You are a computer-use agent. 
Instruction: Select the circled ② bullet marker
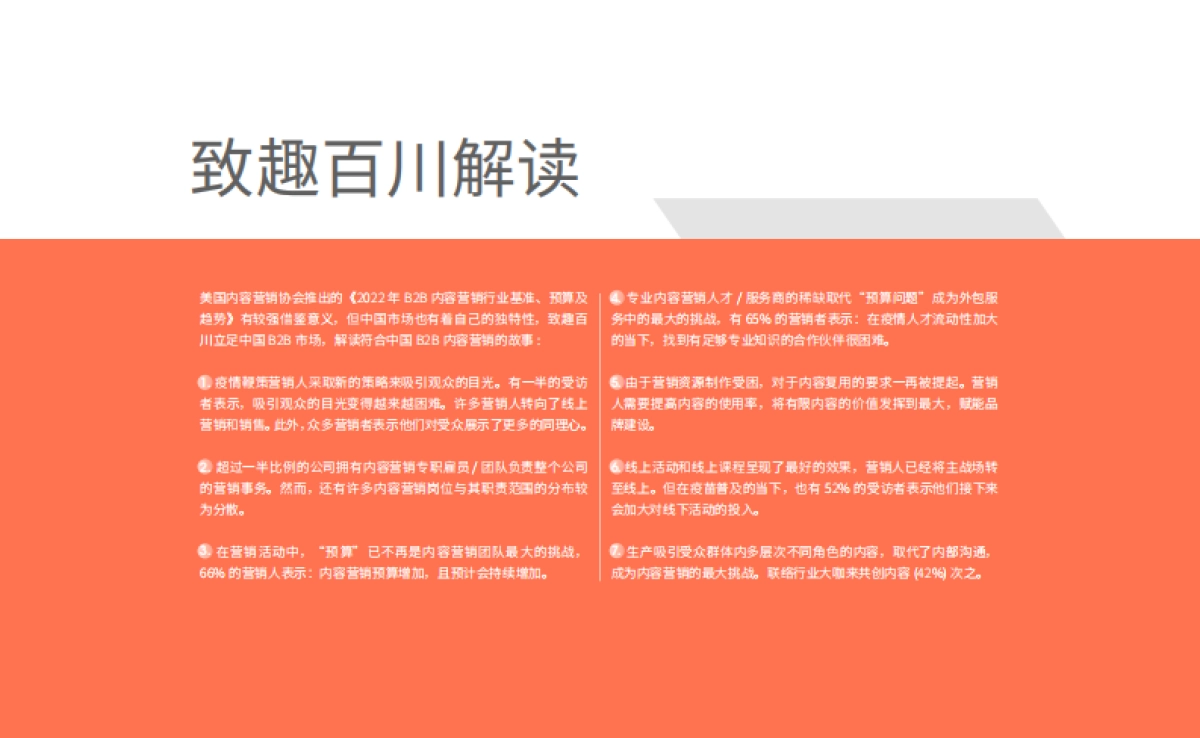coord(203,467)
